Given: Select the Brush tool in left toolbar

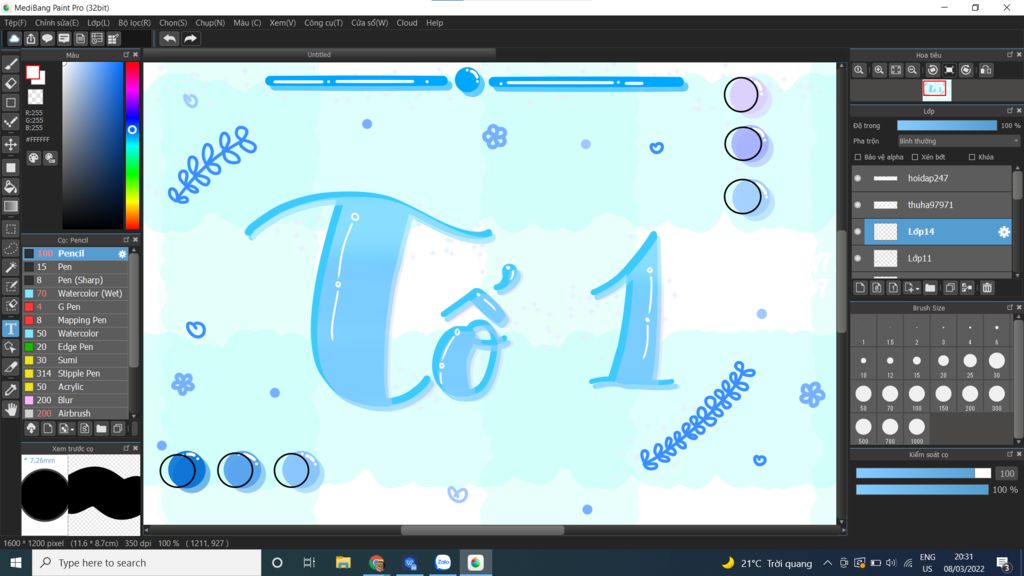Looking at the screenshot, I should [x=10, y=64].
